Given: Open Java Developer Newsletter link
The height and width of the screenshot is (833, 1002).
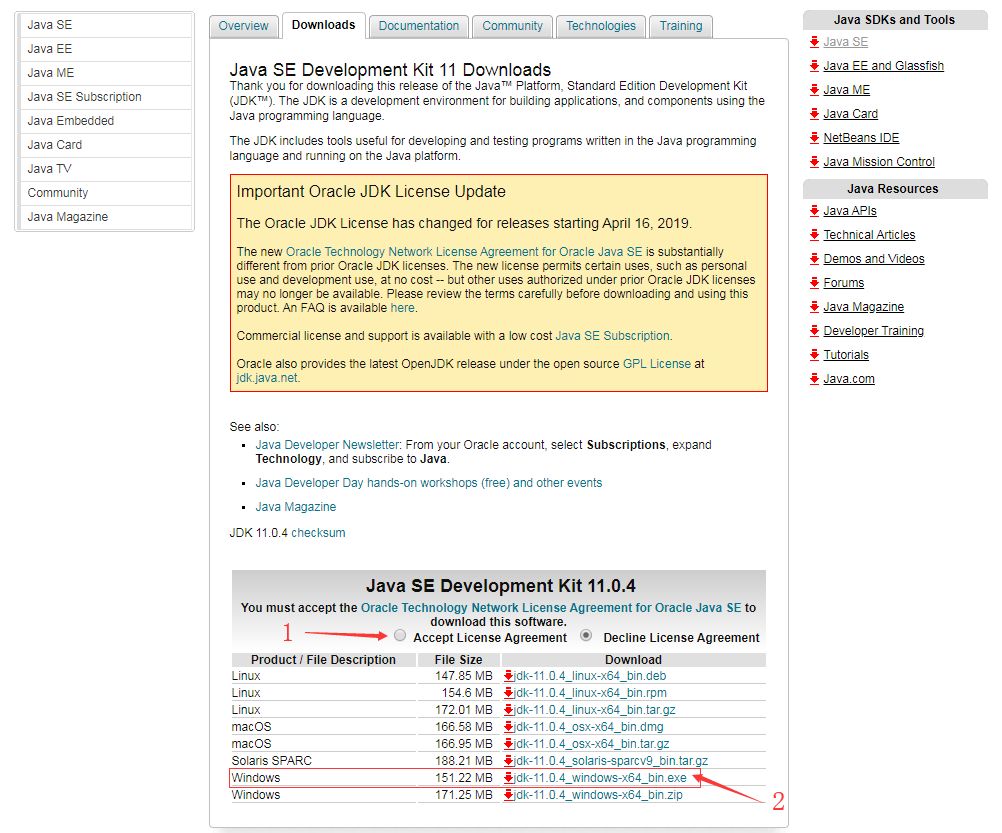Looking at the screenshot, I should click(x=327, y=445).
